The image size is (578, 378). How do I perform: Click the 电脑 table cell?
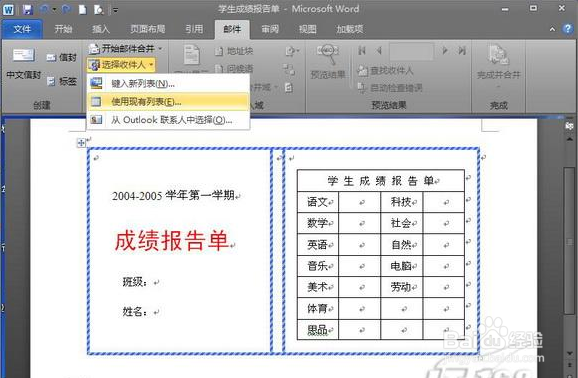[x=402, y=266]
